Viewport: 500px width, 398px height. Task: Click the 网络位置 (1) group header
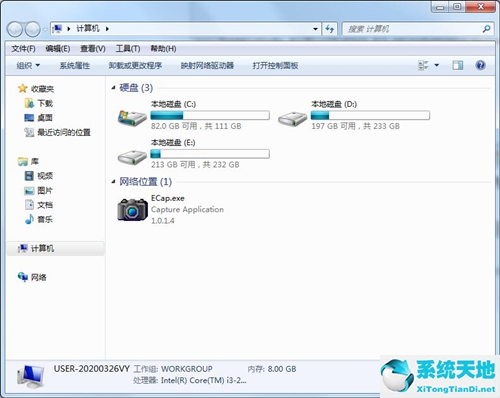[x=145, y=182]
